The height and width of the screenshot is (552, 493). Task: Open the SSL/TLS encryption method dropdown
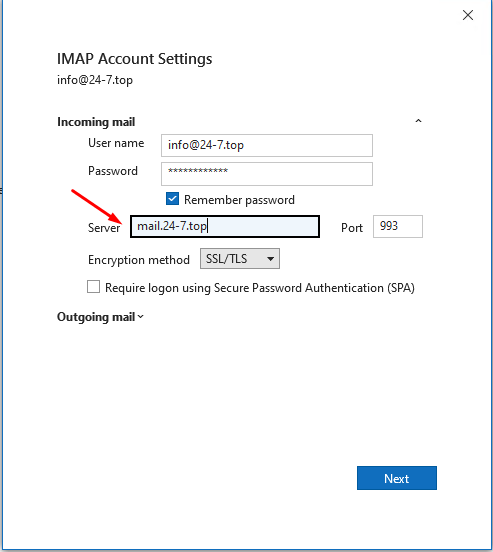tap(240, 259)
